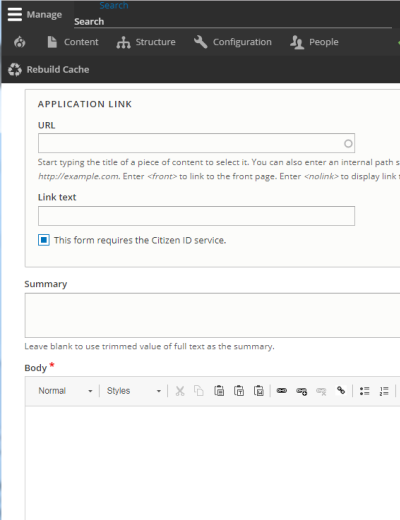Click the Content page icon
The image size is (400, 520).
[x=52, y=42]
